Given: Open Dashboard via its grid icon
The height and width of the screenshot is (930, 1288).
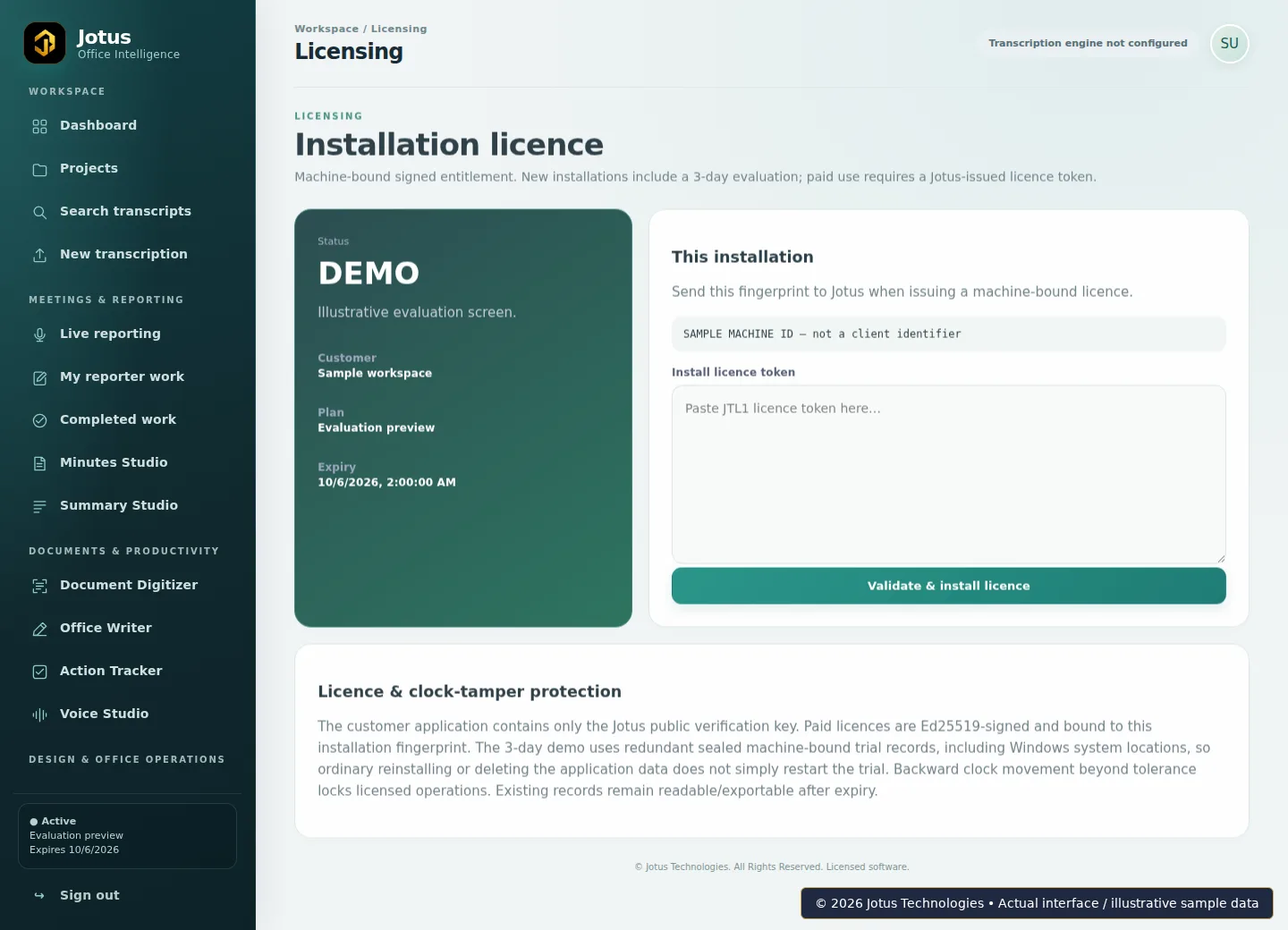Looking at the screenshot, I should click(x=39, y=126).
